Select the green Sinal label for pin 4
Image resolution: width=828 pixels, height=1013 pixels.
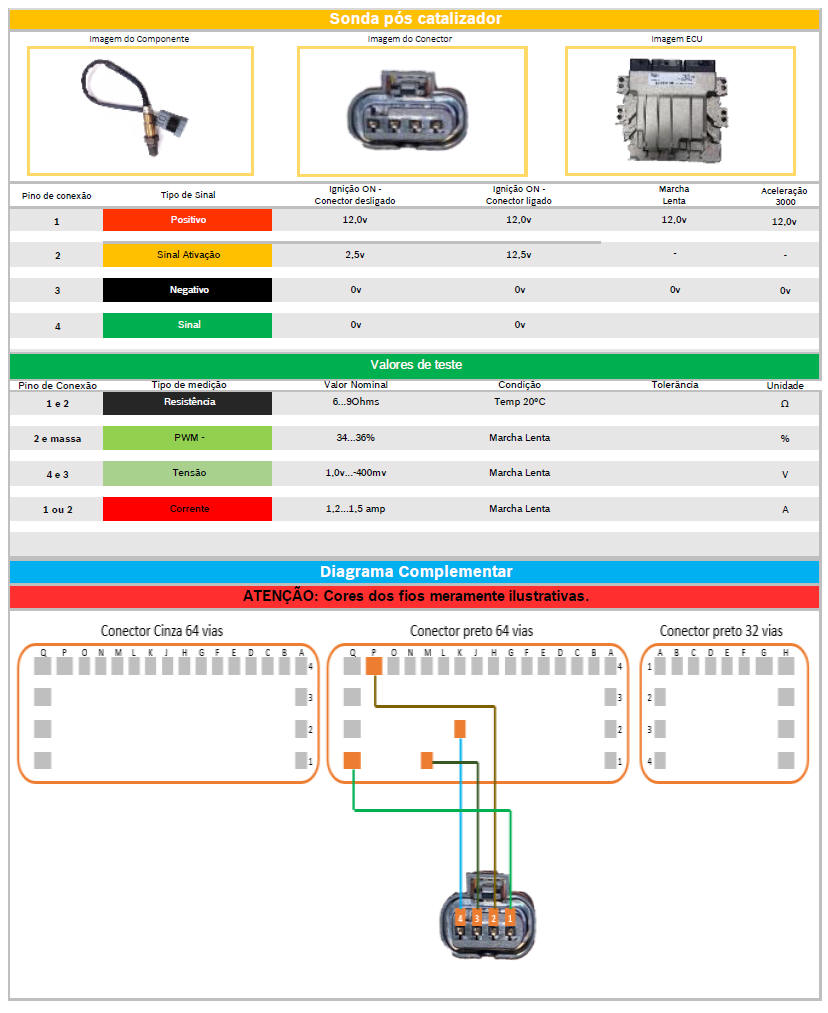[187, 325]
